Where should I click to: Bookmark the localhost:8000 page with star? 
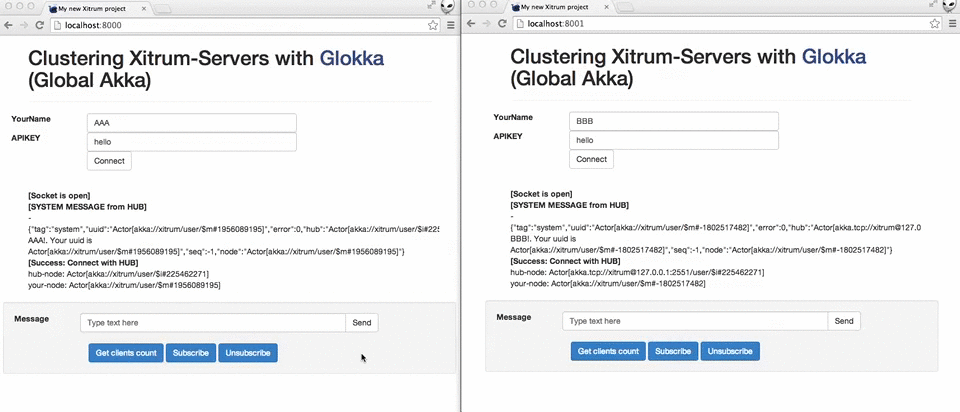point(433,25)
